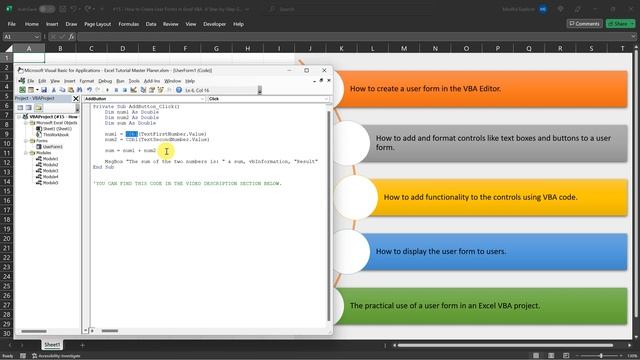The width and height of the screenshot is (640, 360).
Task: Click the Insert Function fx icon
Action: point(71,37)
